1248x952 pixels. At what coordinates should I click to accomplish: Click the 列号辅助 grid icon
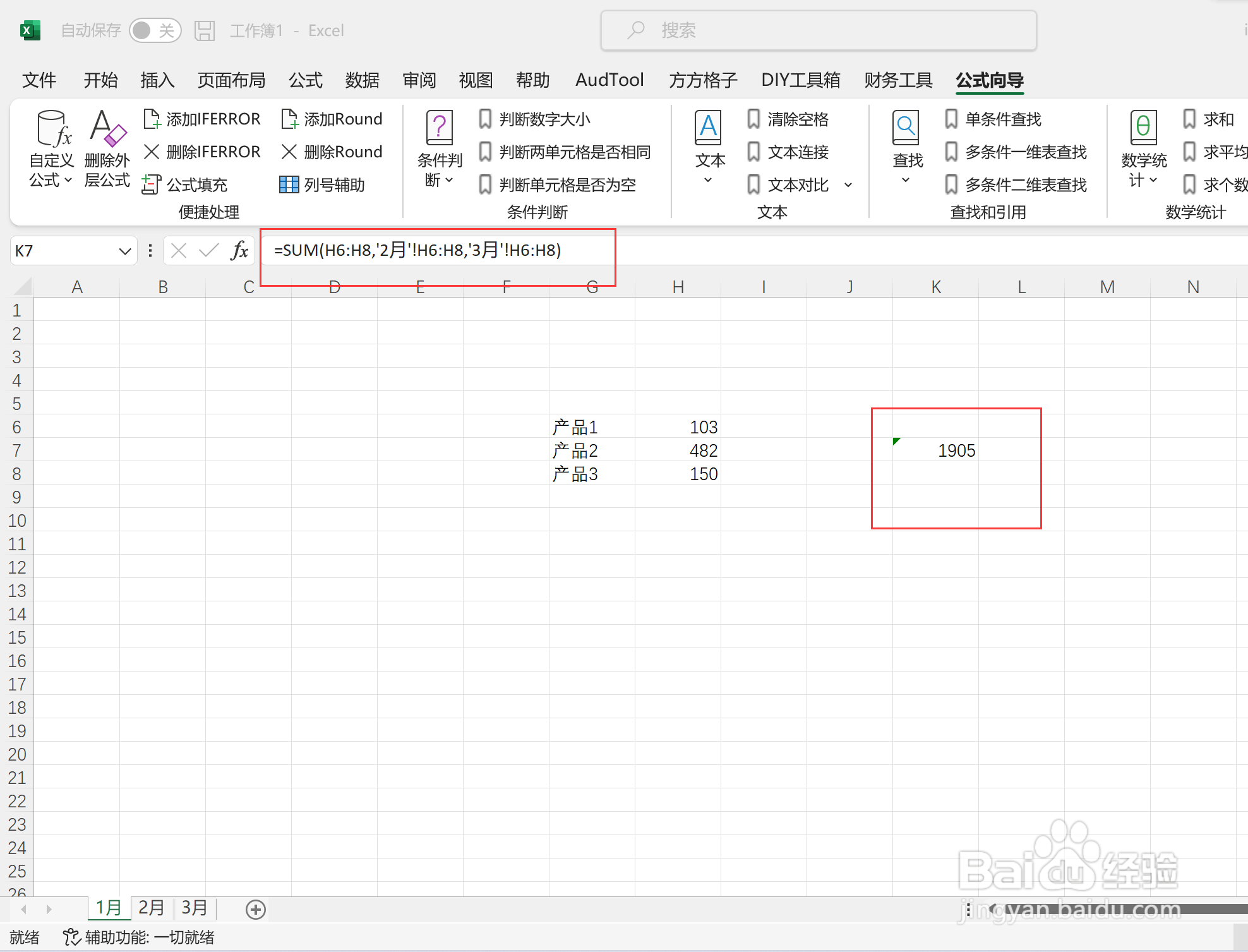click(289, 184)
